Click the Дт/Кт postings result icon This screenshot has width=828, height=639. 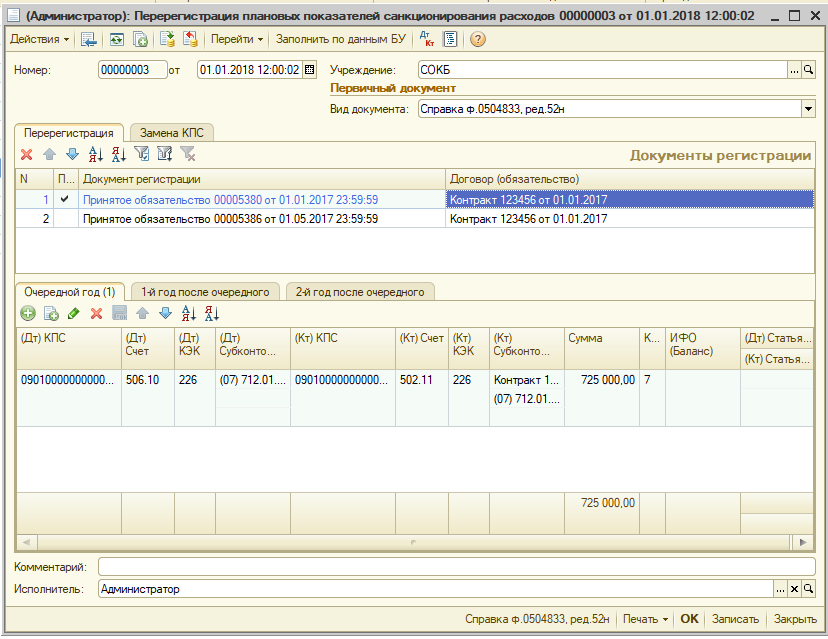[428, 39]
